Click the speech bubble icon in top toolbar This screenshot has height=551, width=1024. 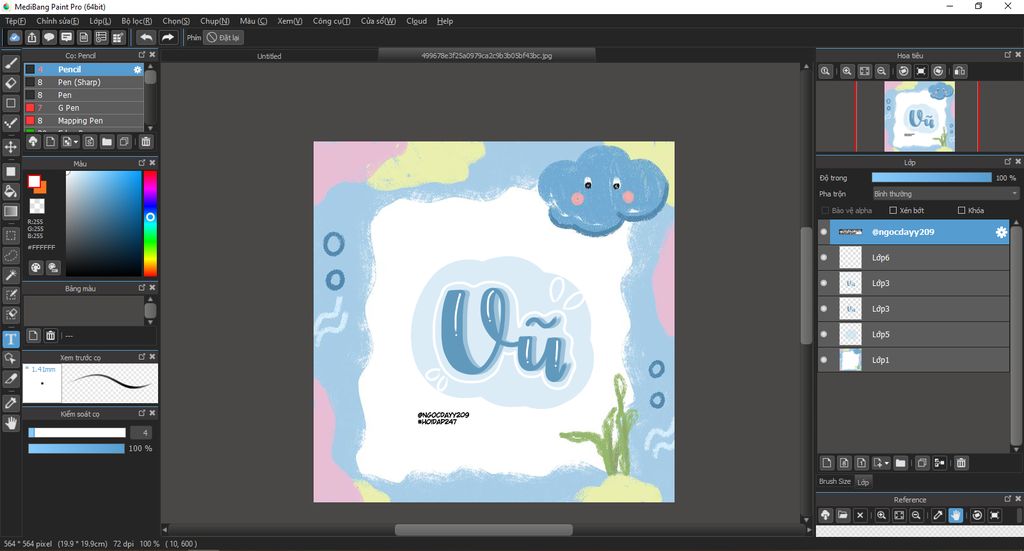click(x=49, y=37)
